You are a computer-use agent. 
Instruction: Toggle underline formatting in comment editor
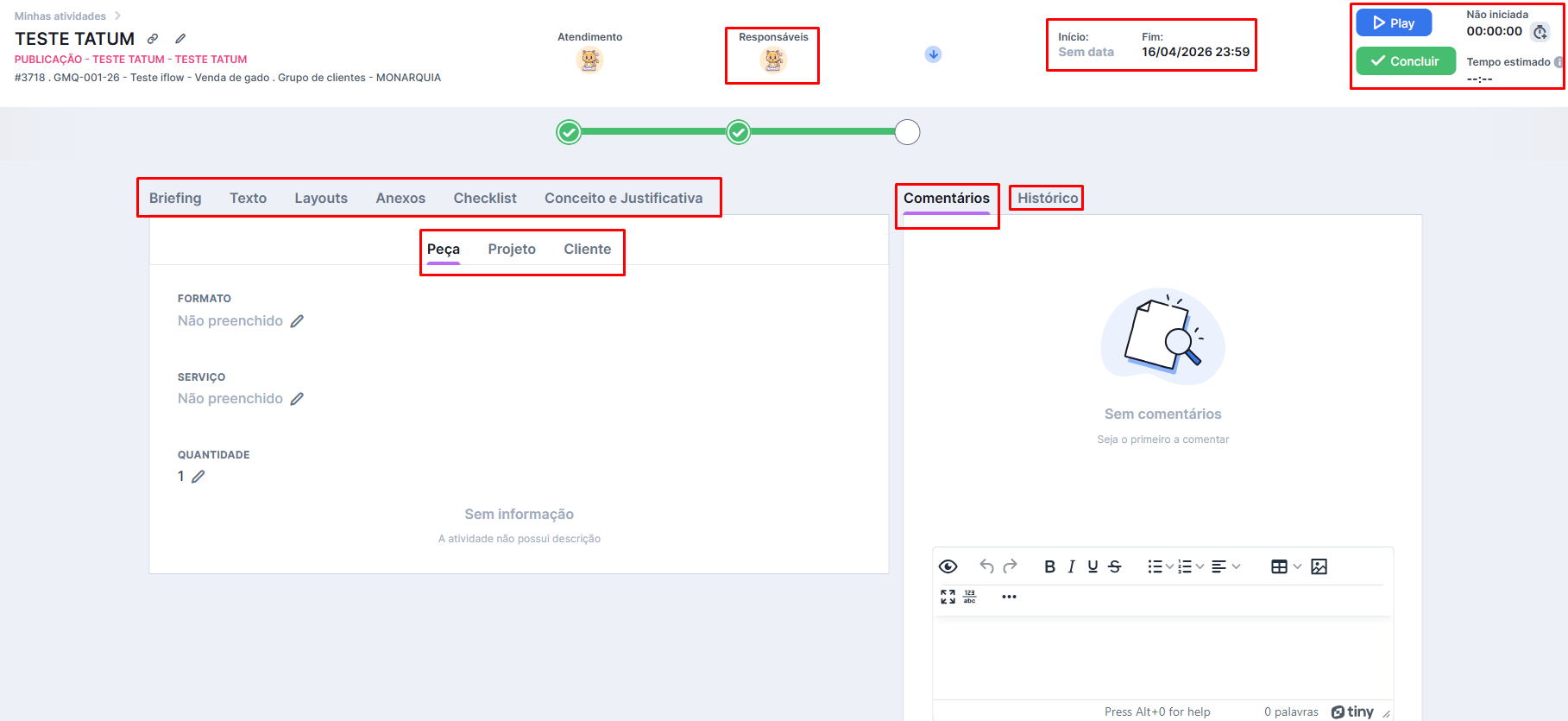[1093, 566]
